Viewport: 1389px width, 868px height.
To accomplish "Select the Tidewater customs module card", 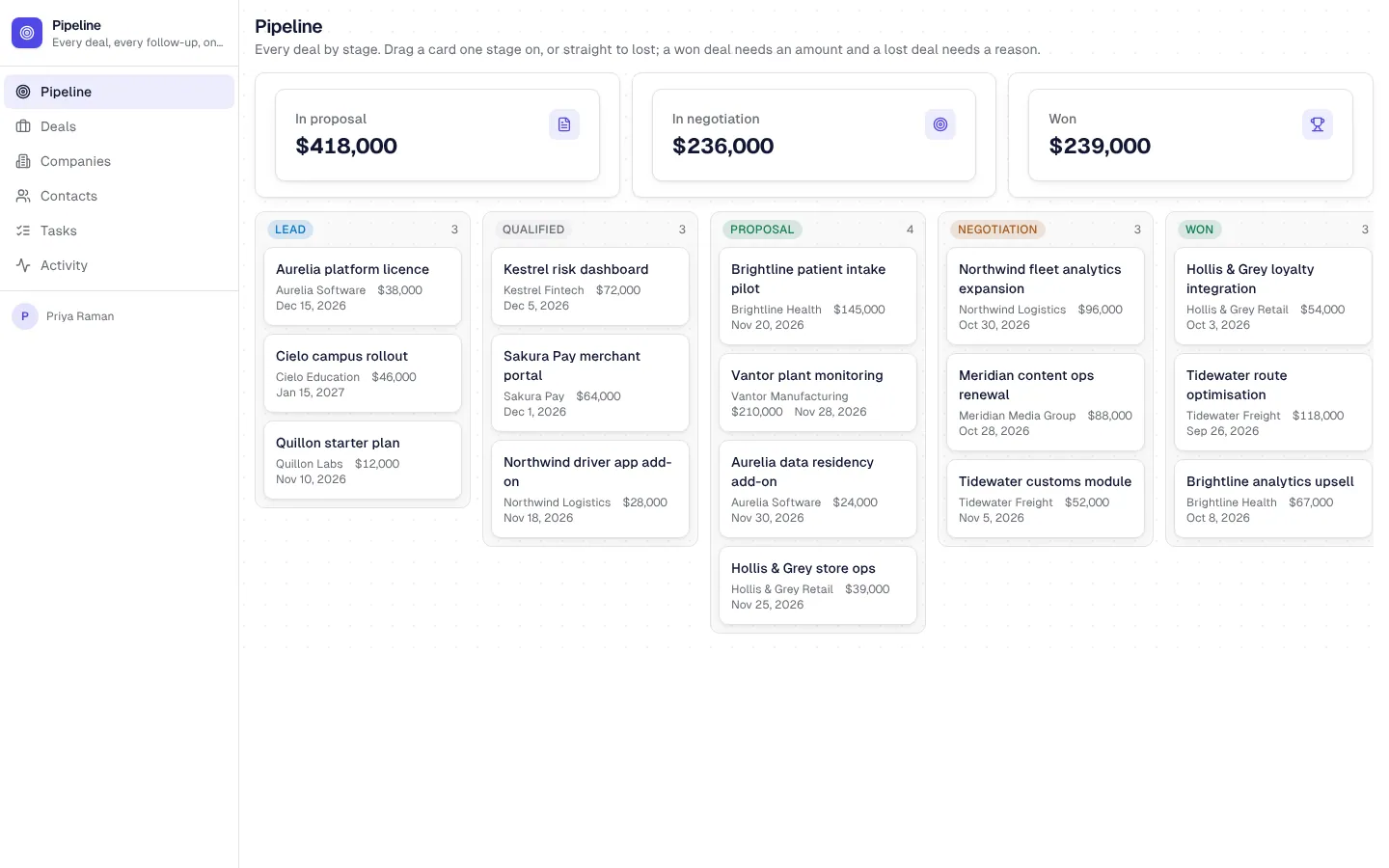I will coord(1046,499).
